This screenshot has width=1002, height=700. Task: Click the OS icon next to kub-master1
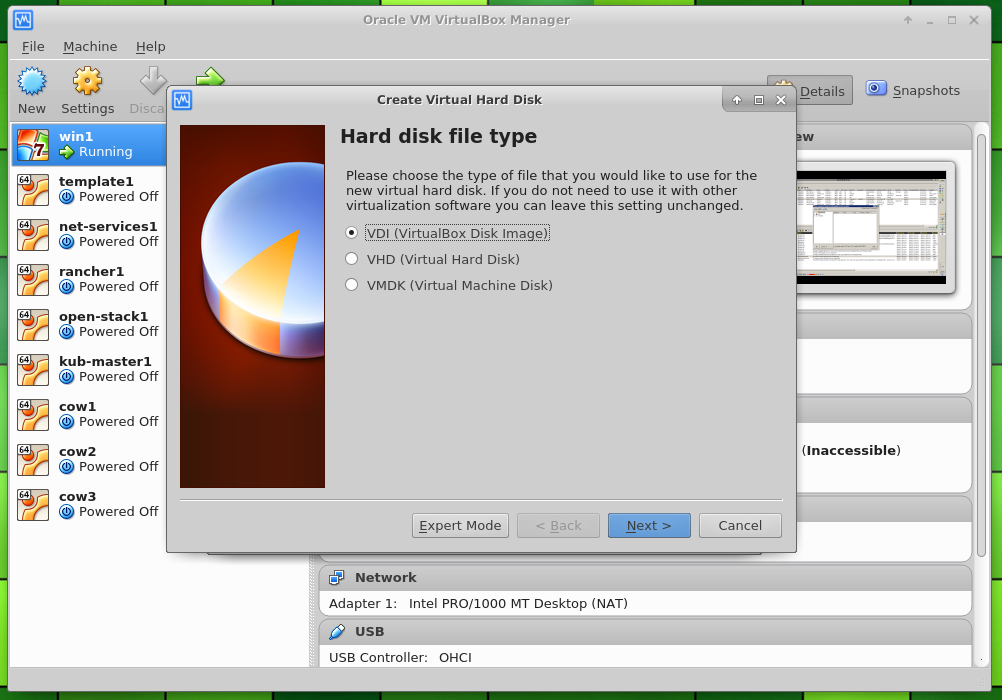click(33, 369)
